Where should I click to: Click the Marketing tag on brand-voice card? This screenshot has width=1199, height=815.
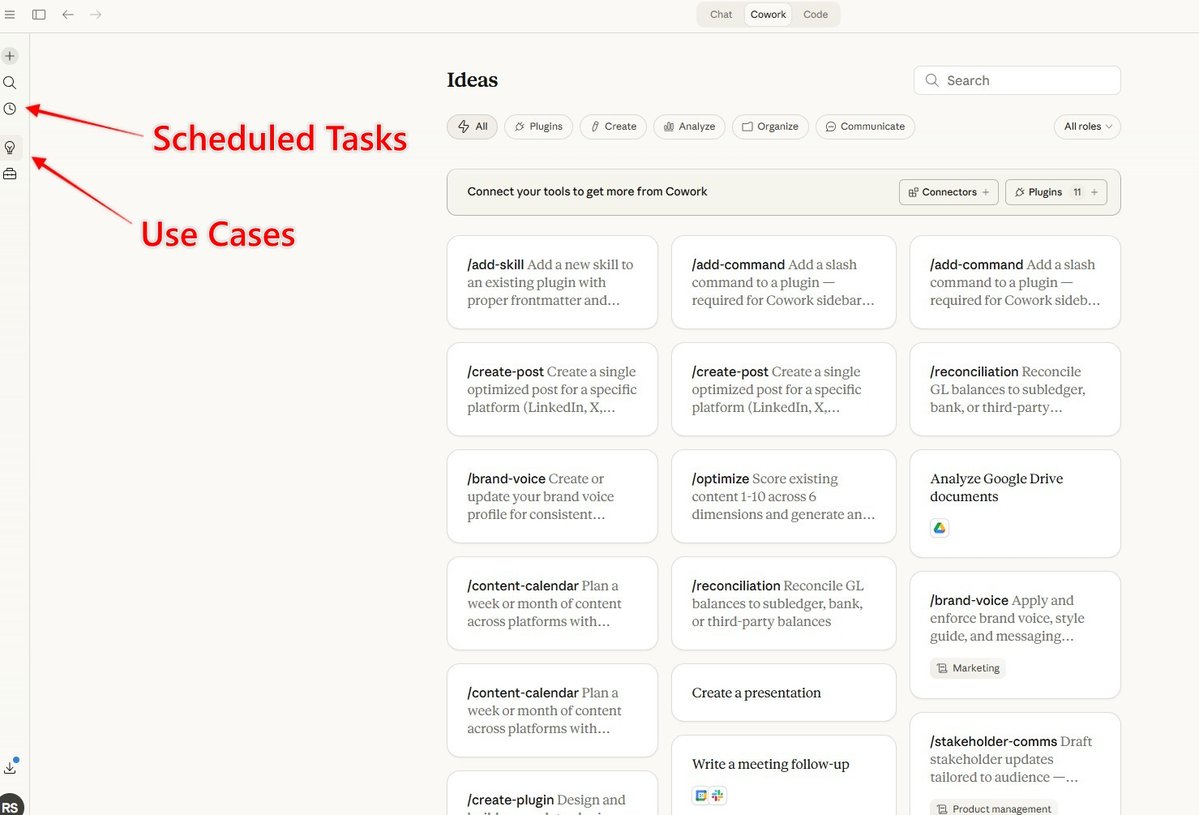click(x=968, y=668)
